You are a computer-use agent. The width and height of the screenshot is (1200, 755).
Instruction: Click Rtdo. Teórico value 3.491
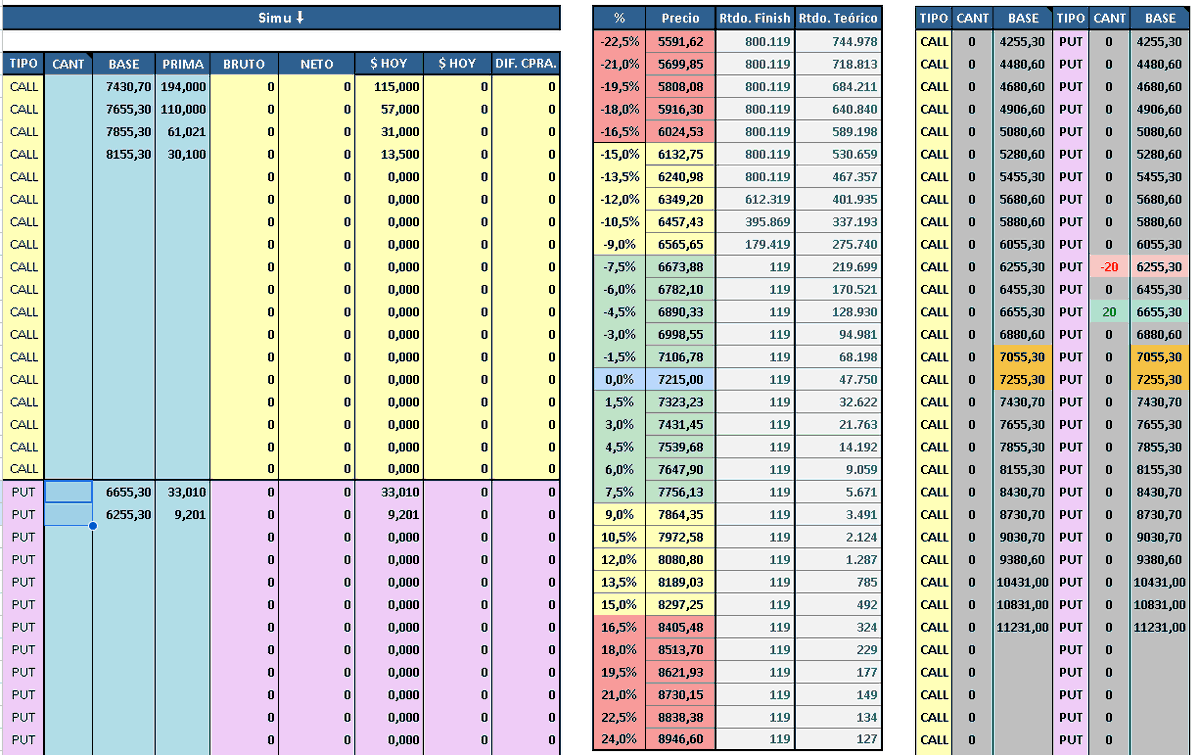pyautogui.click(x=839, y=514)
